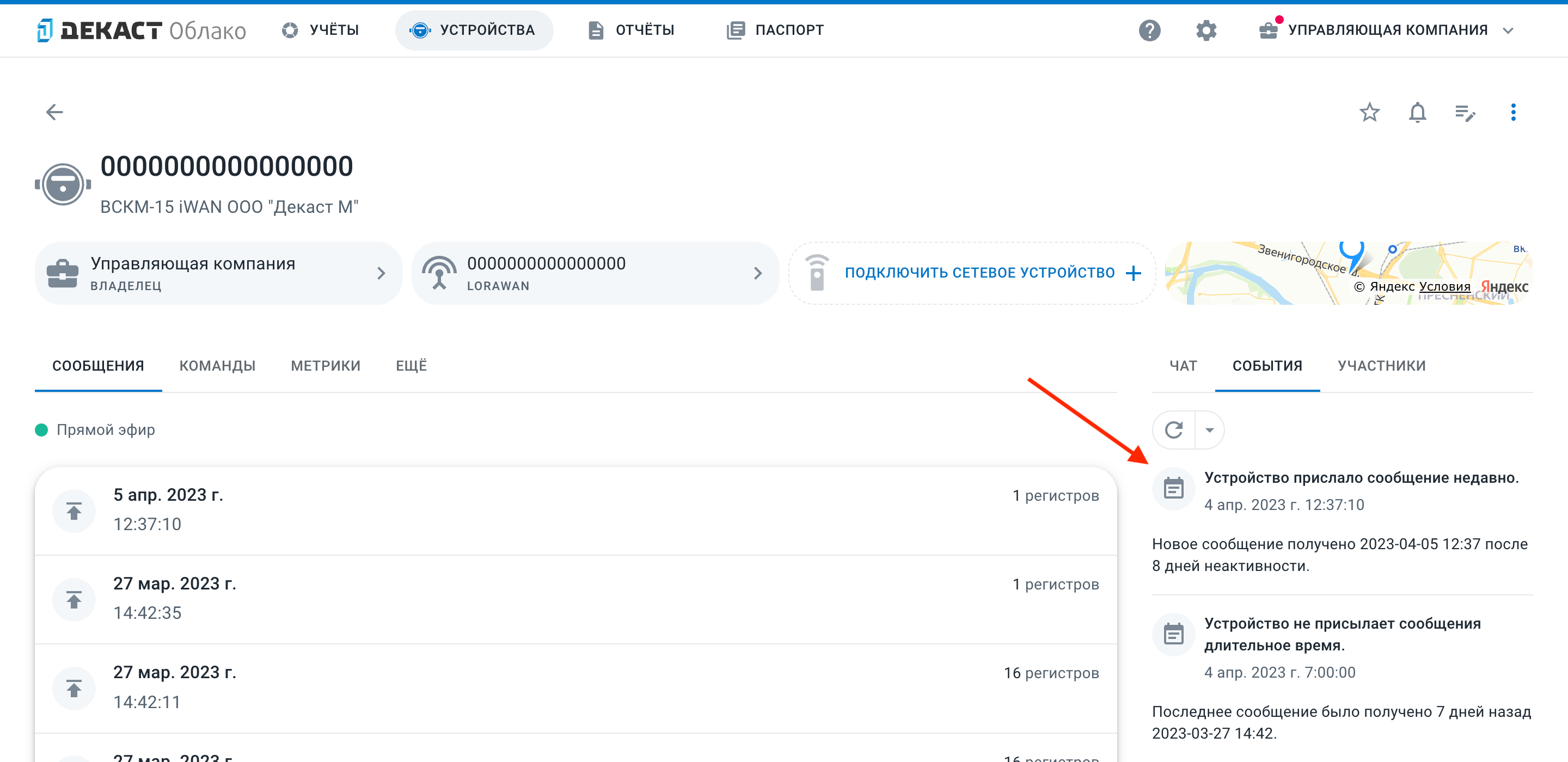Open the ПАСПОРТ section
Image resolution: width=1568 pixels, height=762 pixels.
pyautogui.click(x=775, y=30)
